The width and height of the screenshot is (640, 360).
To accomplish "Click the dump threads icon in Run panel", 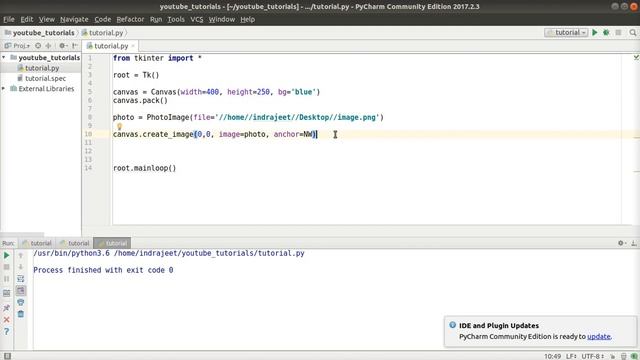I will point(7,293).
